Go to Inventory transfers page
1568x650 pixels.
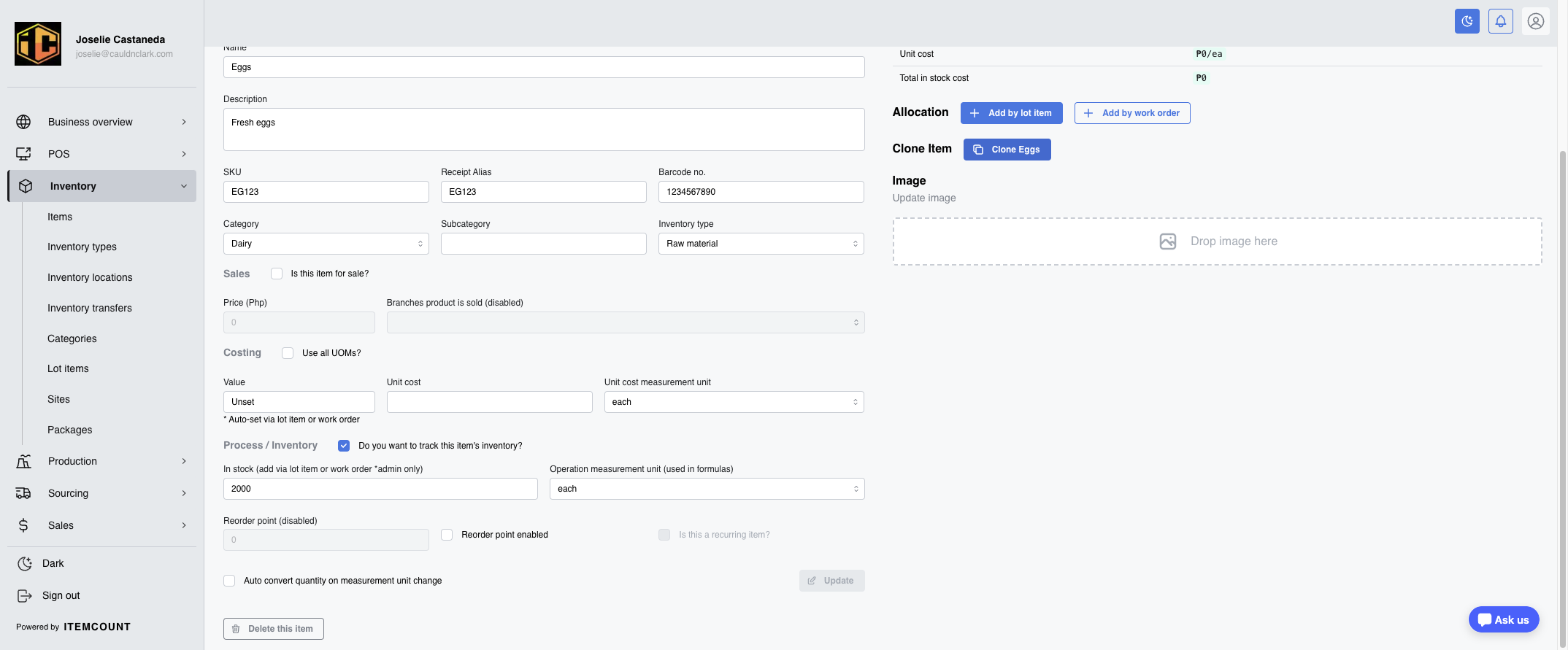[x=90, y=309]
